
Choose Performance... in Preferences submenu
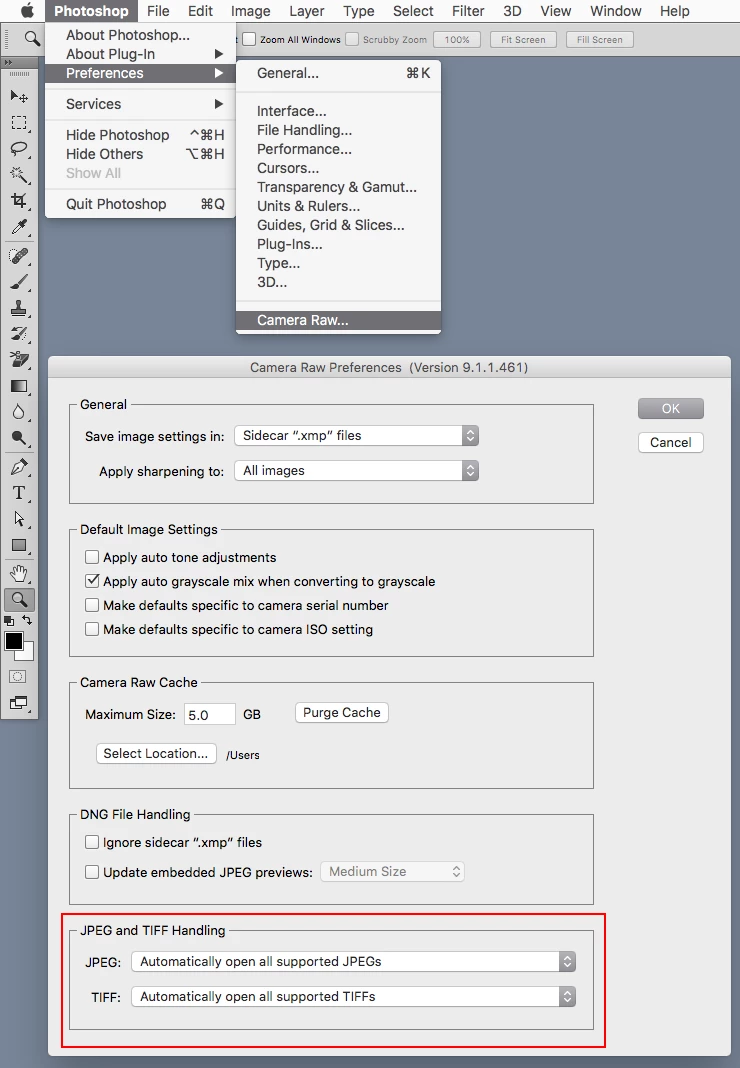(x=339, y=149)
